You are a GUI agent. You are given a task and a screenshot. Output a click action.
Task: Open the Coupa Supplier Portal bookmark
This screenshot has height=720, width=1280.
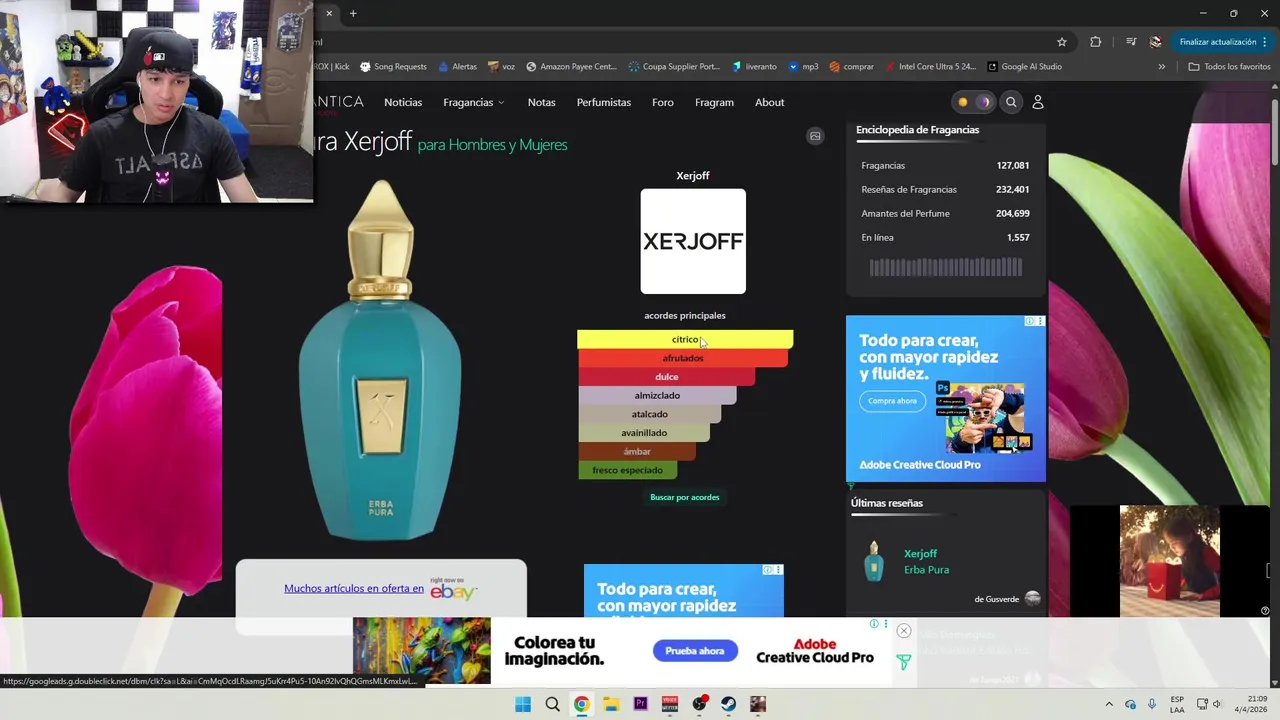point(674,67)
